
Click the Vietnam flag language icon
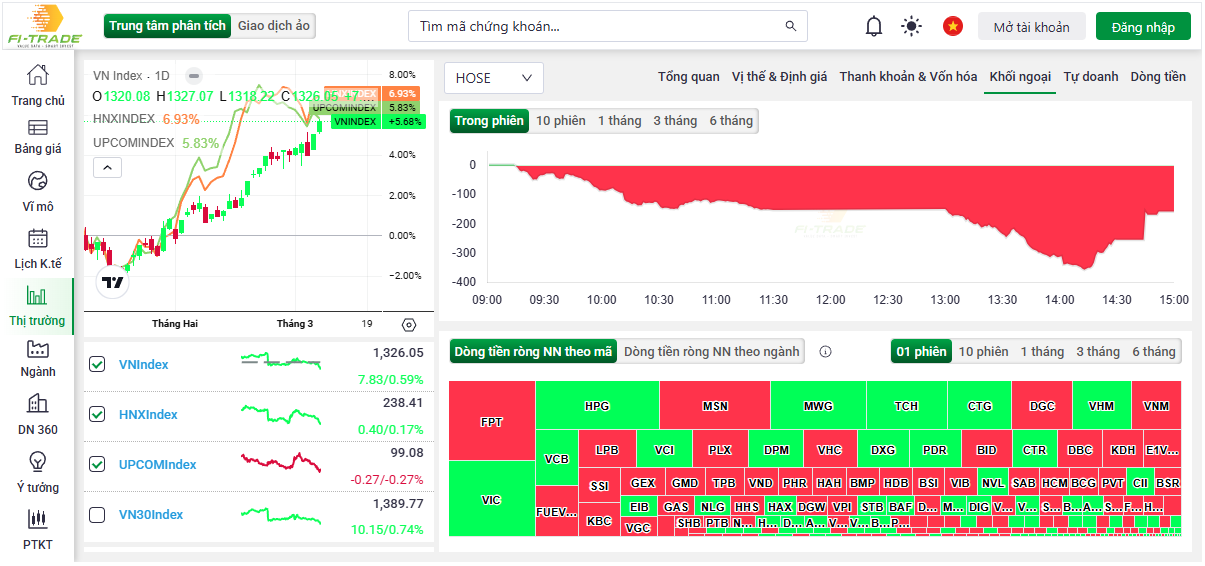952,27
